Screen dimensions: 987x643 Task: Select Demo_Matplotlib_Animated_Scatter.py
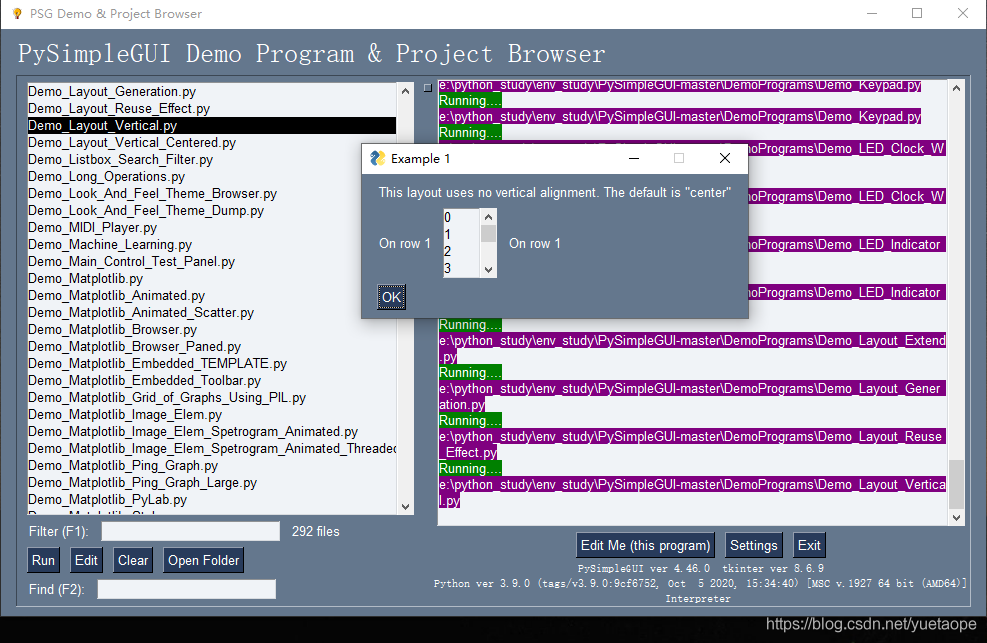[212, 313]
